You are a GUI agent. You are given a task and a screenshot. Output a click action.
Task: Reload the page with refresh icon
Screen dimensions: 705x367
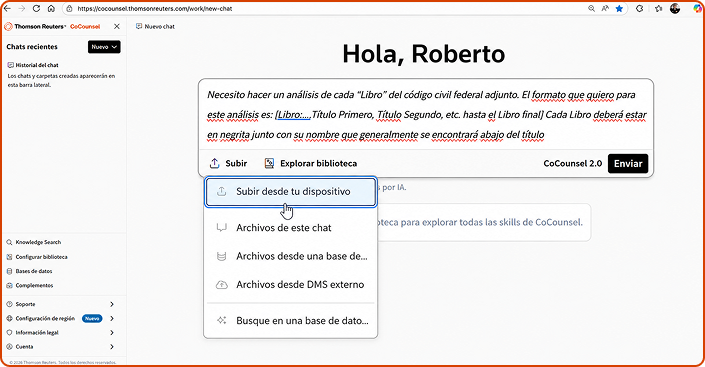[36, 9]
